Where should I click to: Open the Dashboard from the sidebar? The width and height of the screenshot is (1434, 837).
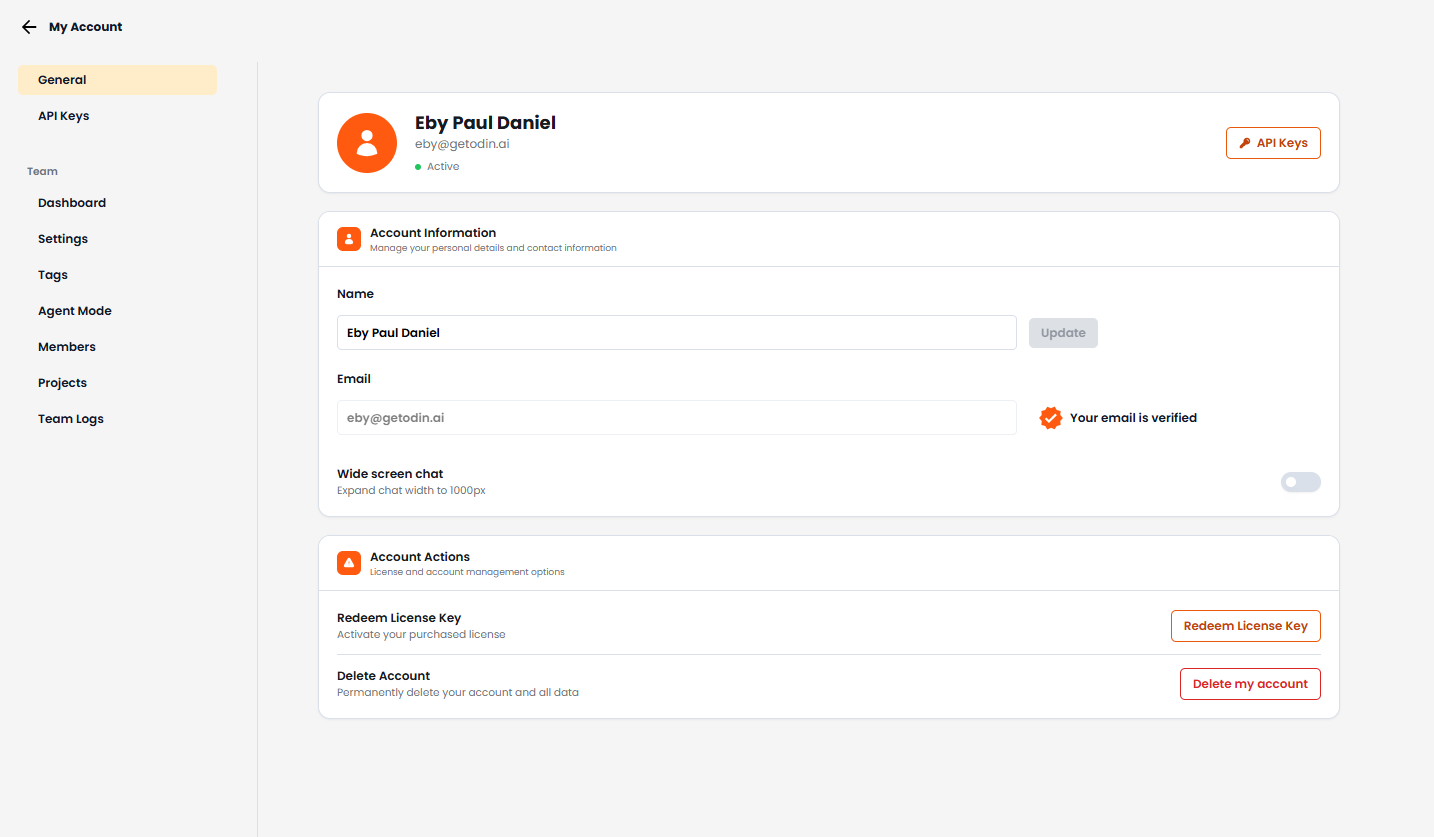point(71,202)
